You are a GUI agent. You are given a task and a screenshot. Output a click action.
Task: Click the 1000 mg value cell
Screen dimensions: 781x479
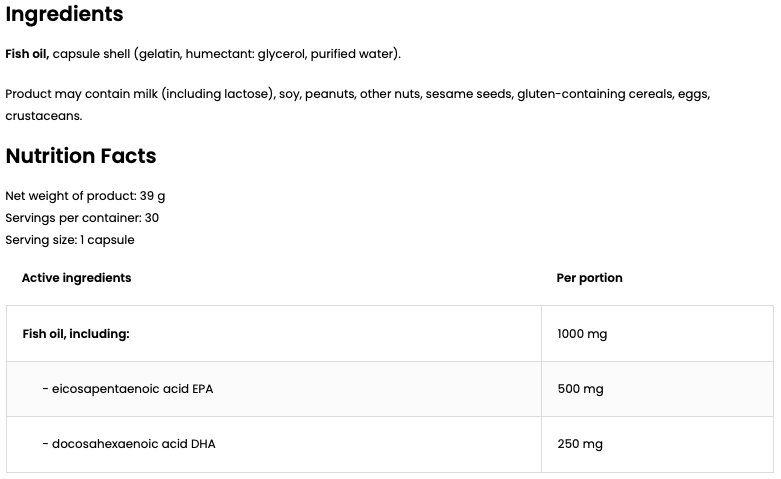582,334
